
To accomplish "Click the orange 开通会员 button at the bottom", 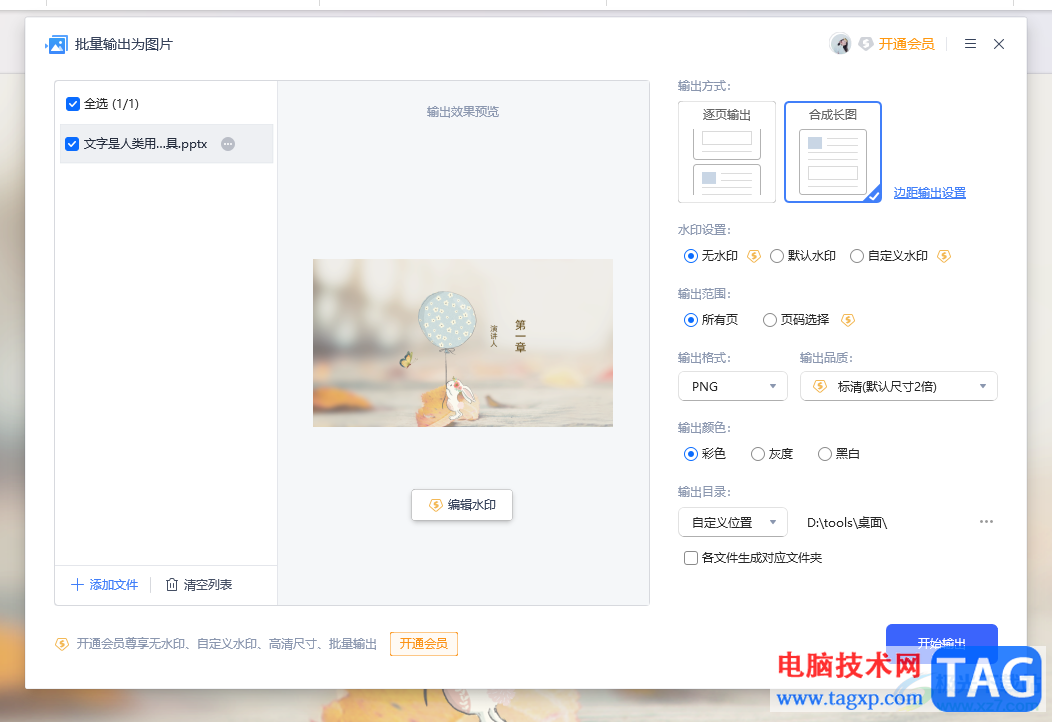I will [x=423, y=644].
